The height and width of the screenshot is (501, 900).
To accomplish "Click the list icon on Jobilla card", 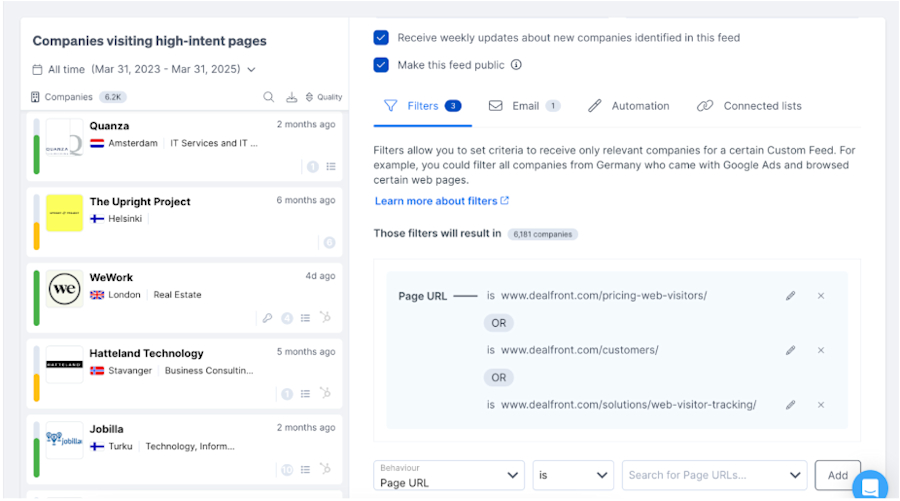I will (305, 469).
